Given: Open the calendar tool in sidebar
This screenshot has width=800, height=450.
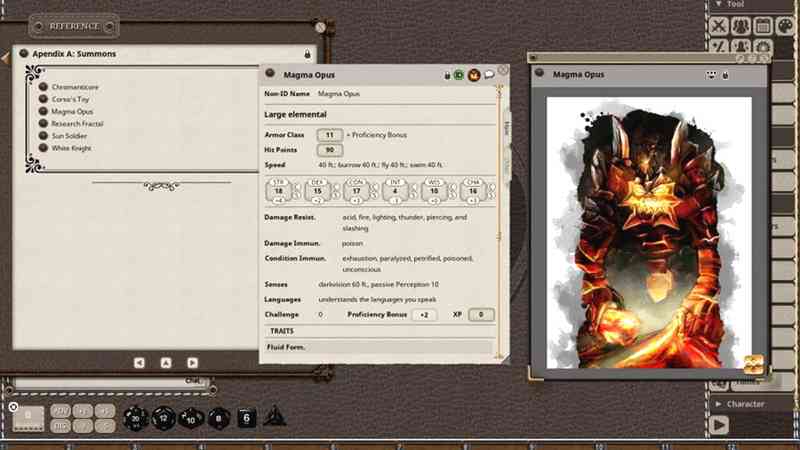Looking at the screenshot, I should [x=763, y=26].
